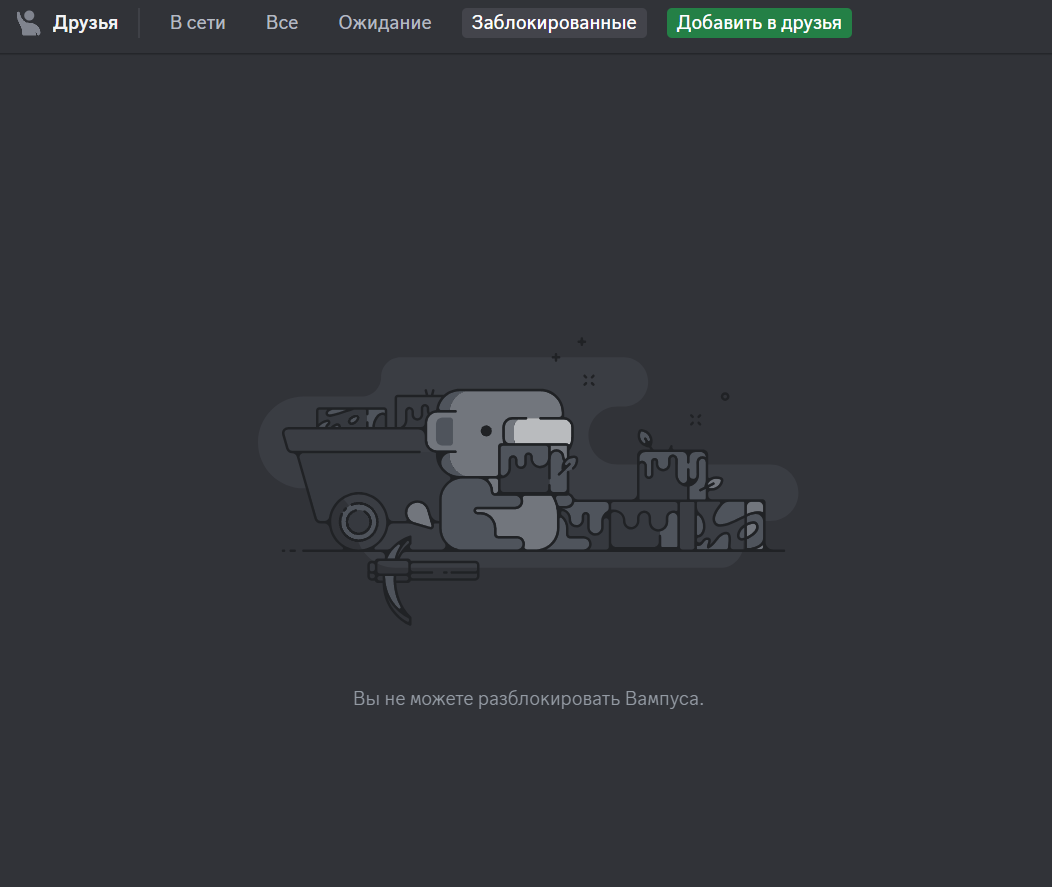Viewport: 1052px width, 887px height.
Task: Click the Друзья header label
Action: 85,23
